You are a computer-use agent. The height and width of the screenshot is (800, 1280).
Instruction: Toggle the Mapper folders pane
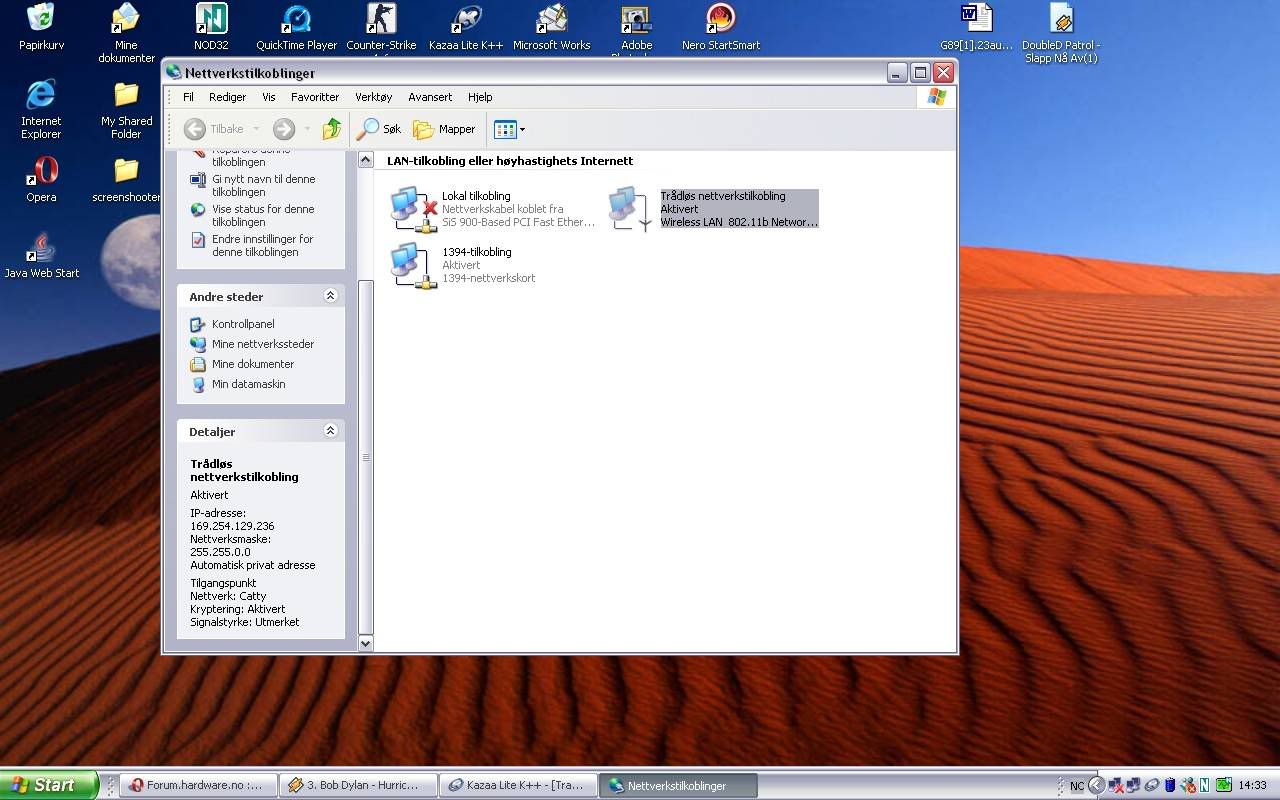(444, 129)
